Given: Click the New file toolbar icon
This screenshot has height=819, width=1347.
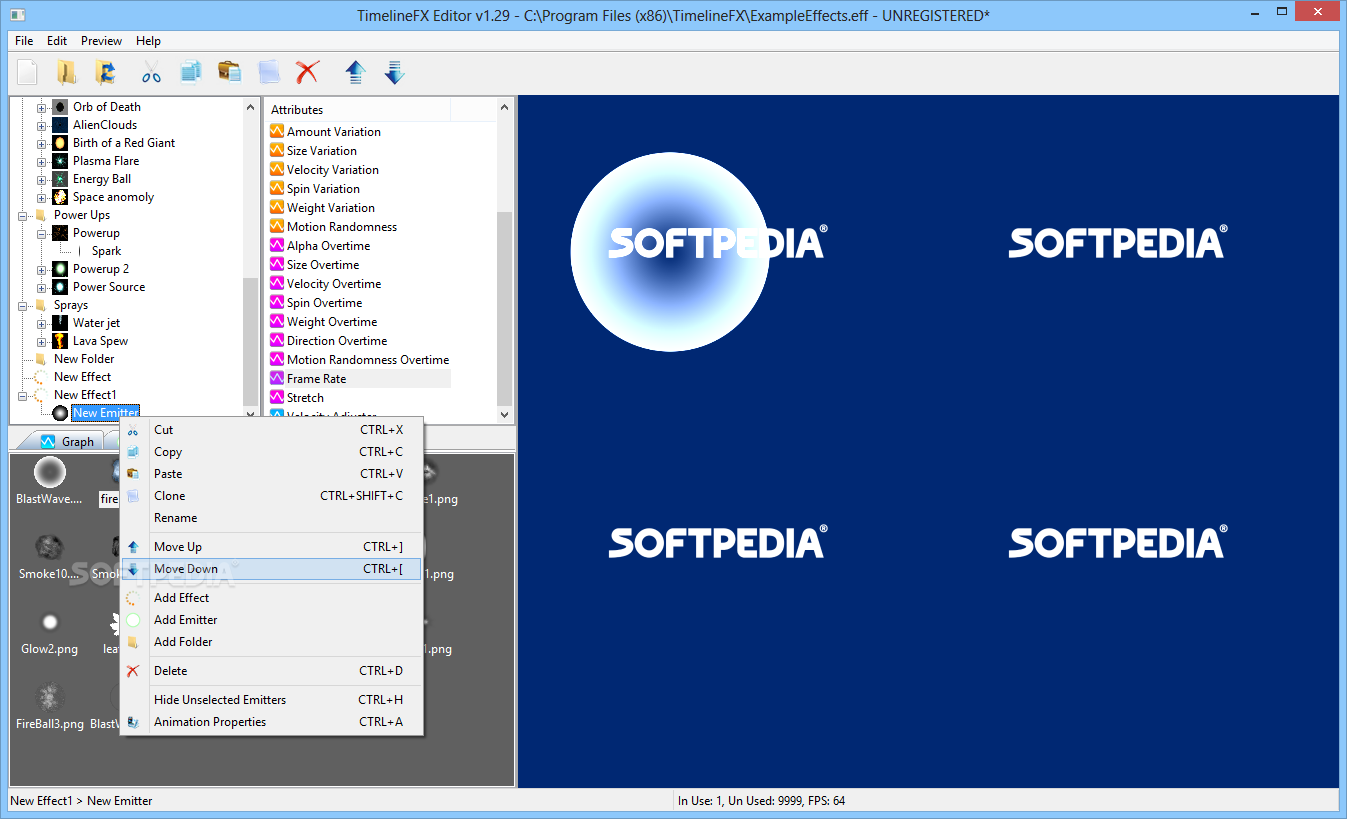Looking at the screenshot, I should click(x=28, y=72).
